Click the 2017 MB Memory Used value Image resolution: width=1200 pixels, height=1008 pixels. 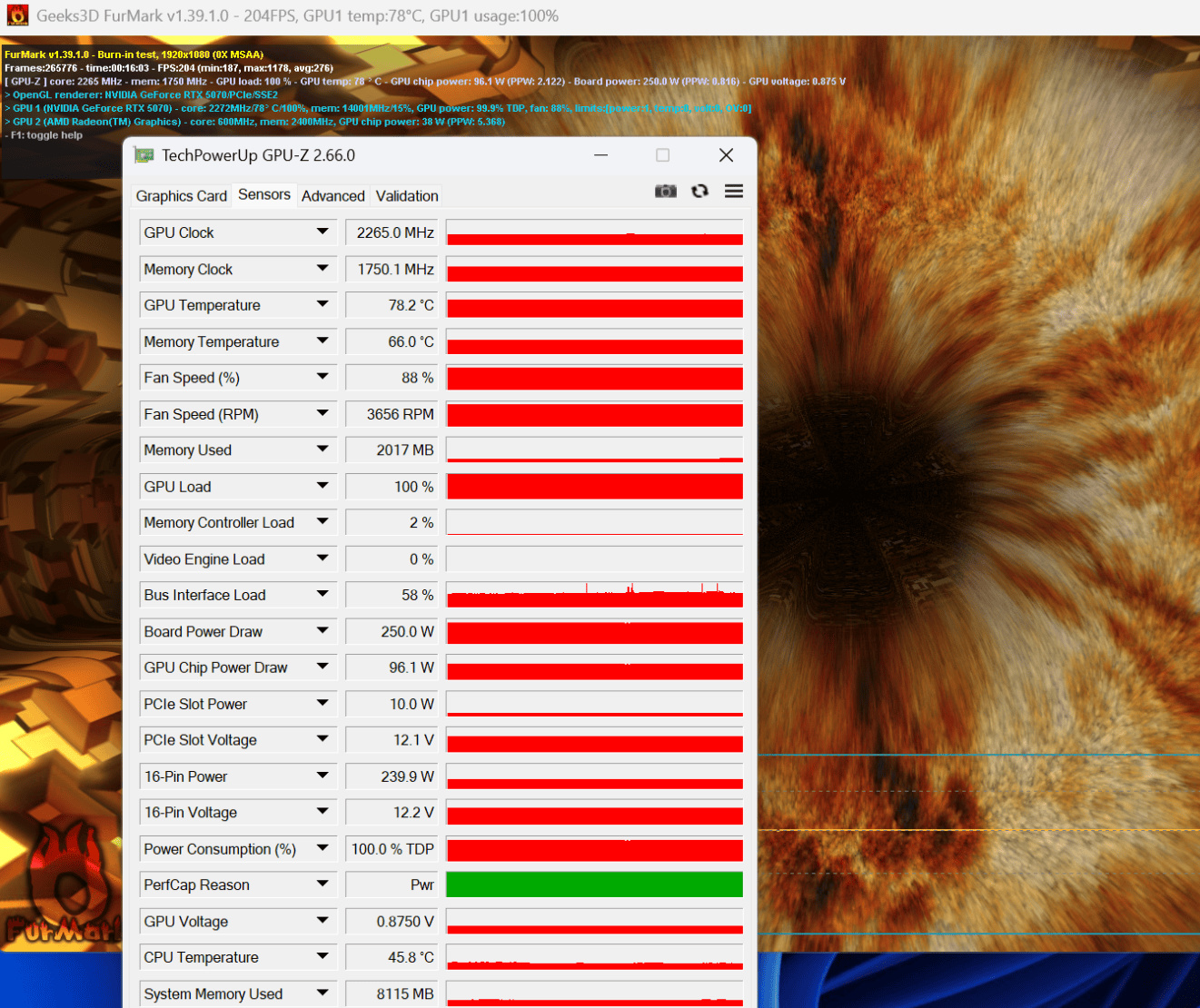(x=392, y=450)
